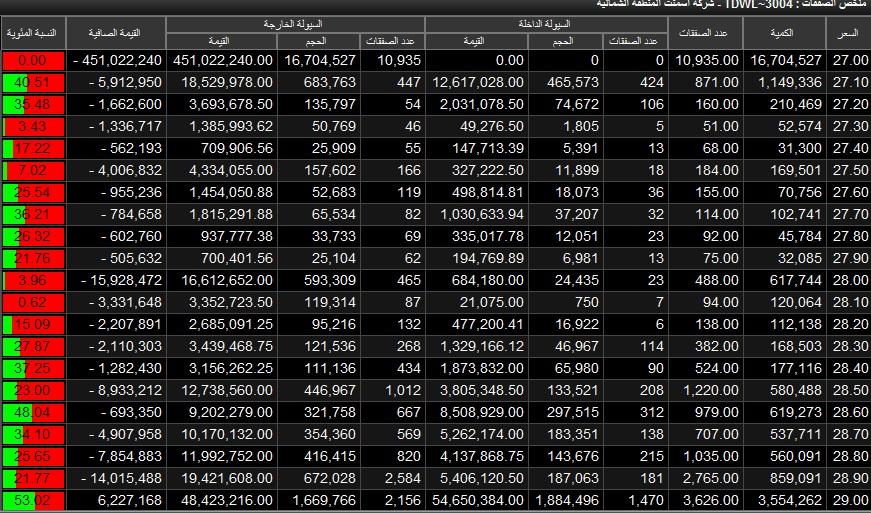Click outflow volume cell 1,669,766

pos(318,500)
